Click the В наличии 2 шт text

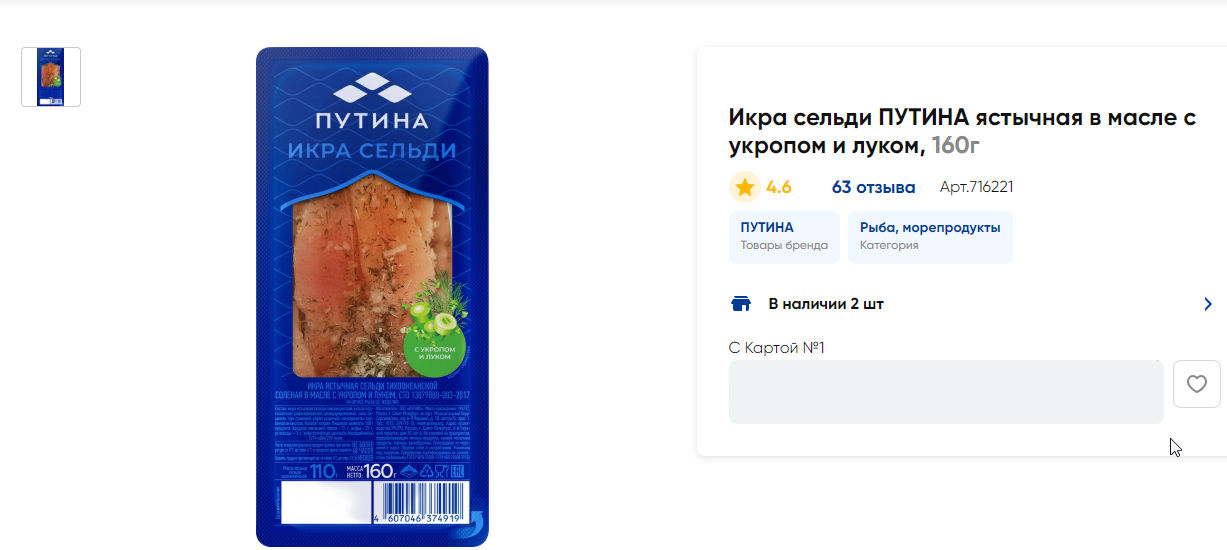click(x=826, y=304)
